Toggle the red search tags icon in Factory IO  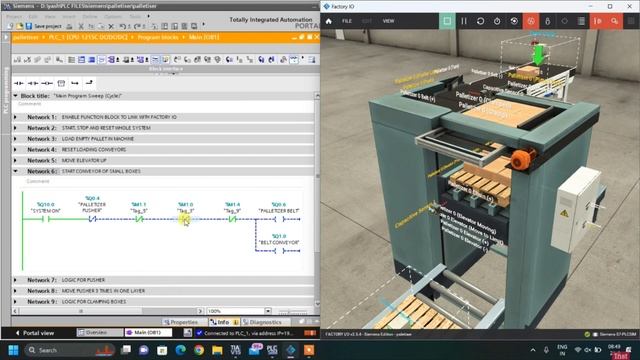[x=615, y=21]
